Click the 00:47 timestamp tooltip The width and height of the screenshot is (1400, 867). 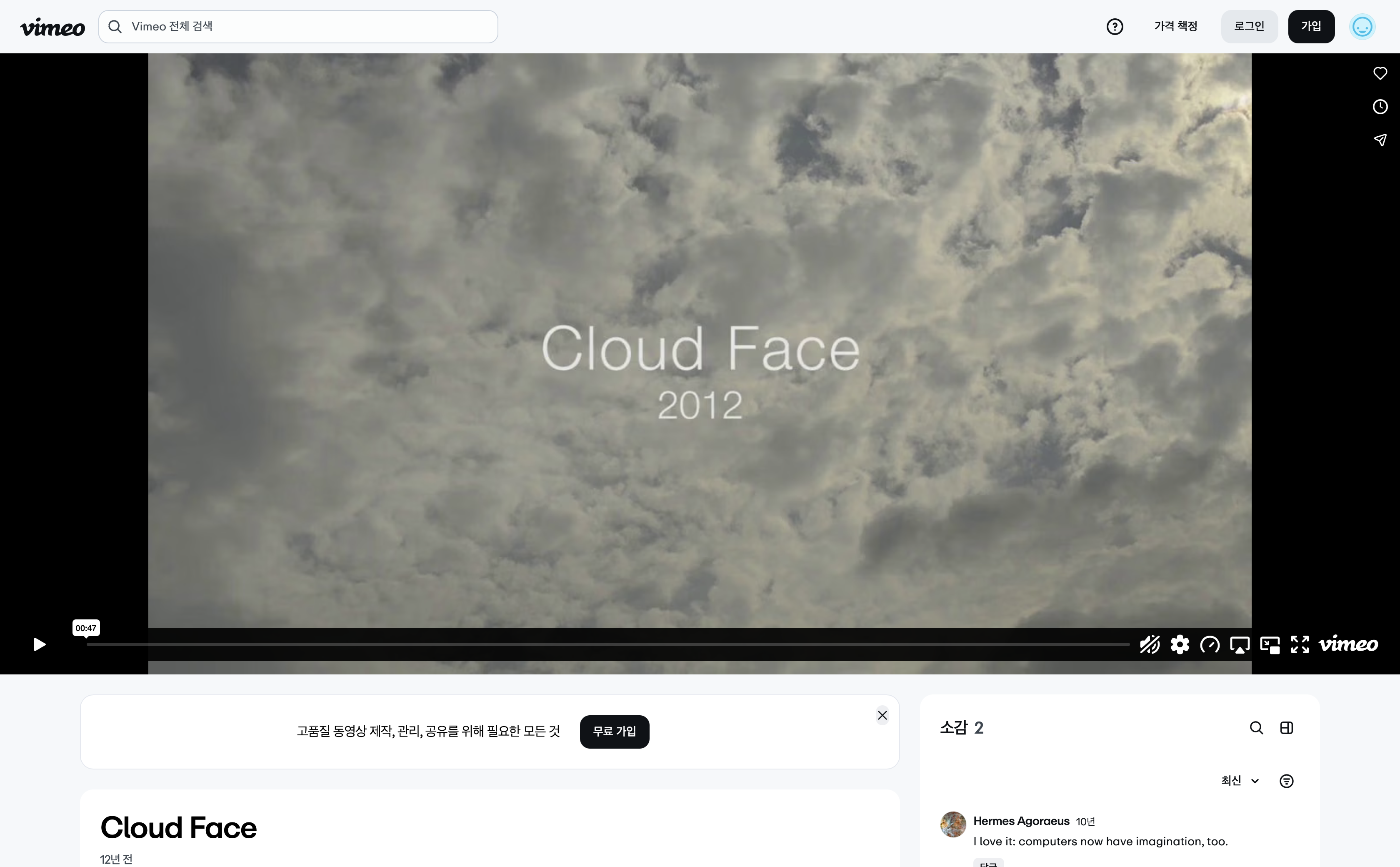[x=86, y=628]
